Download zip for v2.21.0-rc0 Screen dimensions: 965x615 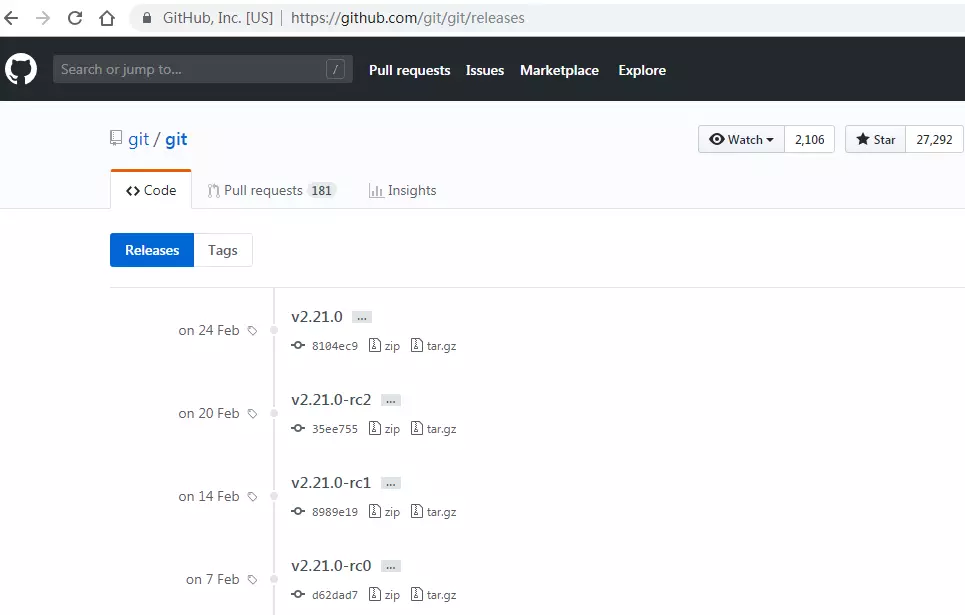(384, 595)
